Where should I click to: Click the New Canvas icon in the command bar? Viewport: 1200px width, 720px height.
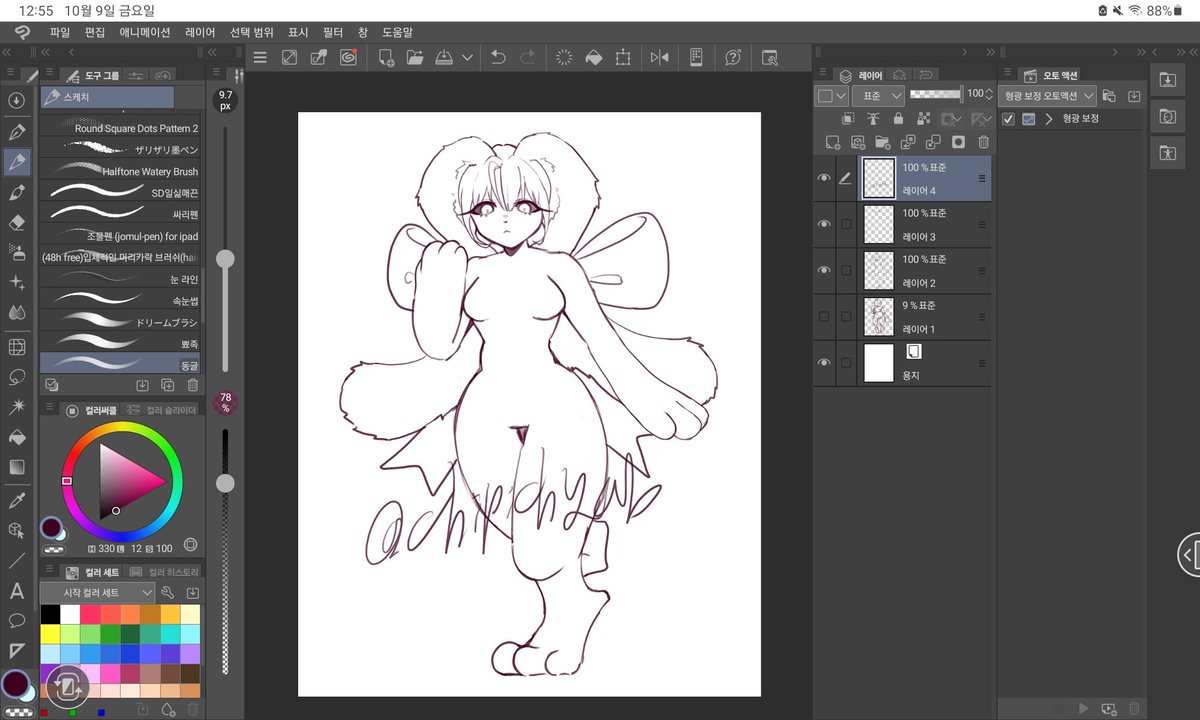385,58
